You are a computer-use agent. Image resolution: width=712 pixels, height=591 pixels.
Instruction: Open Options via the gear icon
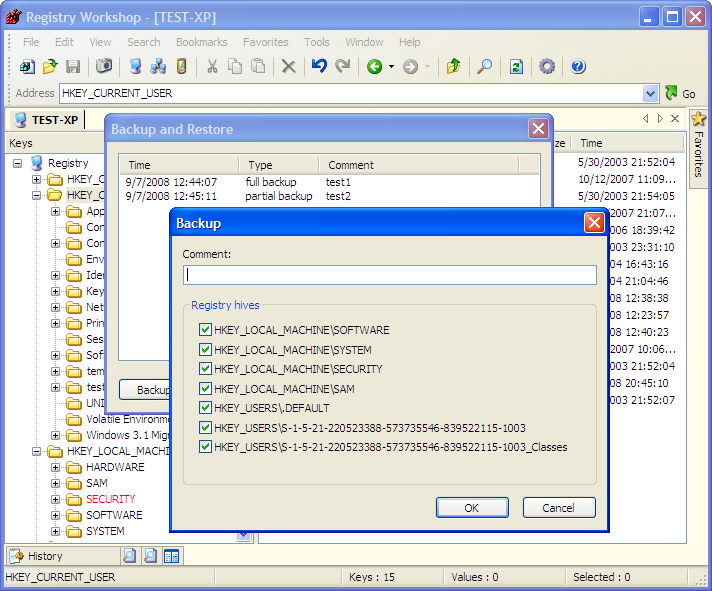coord(547,67)
